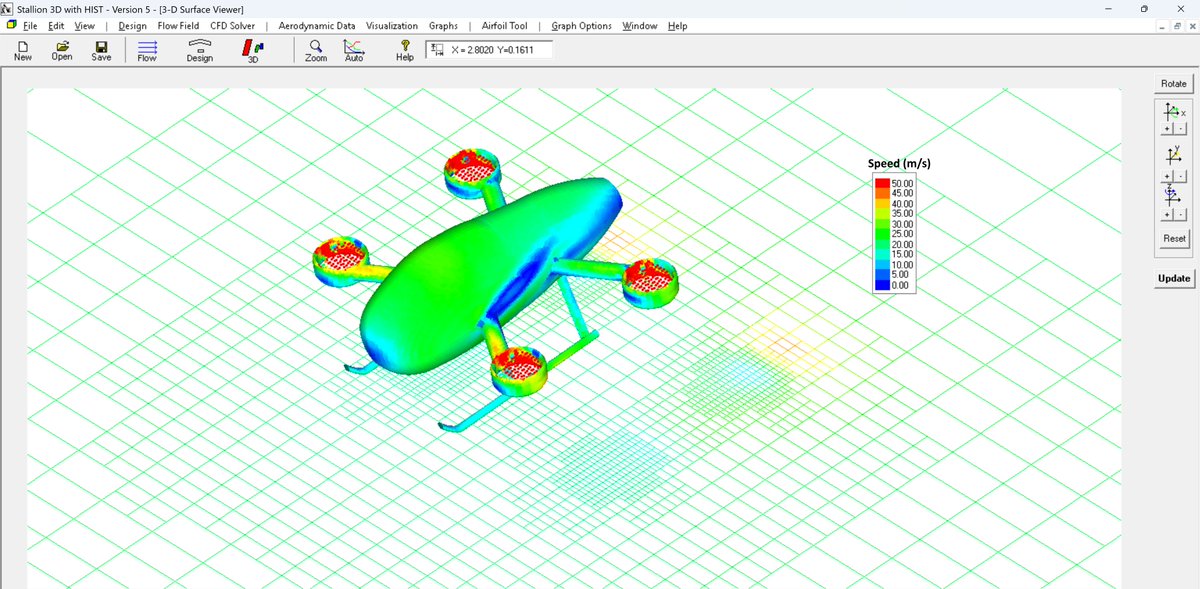1200x589 pixels.
Task: Click the red 50.00 legend color band
Action: 882,184
